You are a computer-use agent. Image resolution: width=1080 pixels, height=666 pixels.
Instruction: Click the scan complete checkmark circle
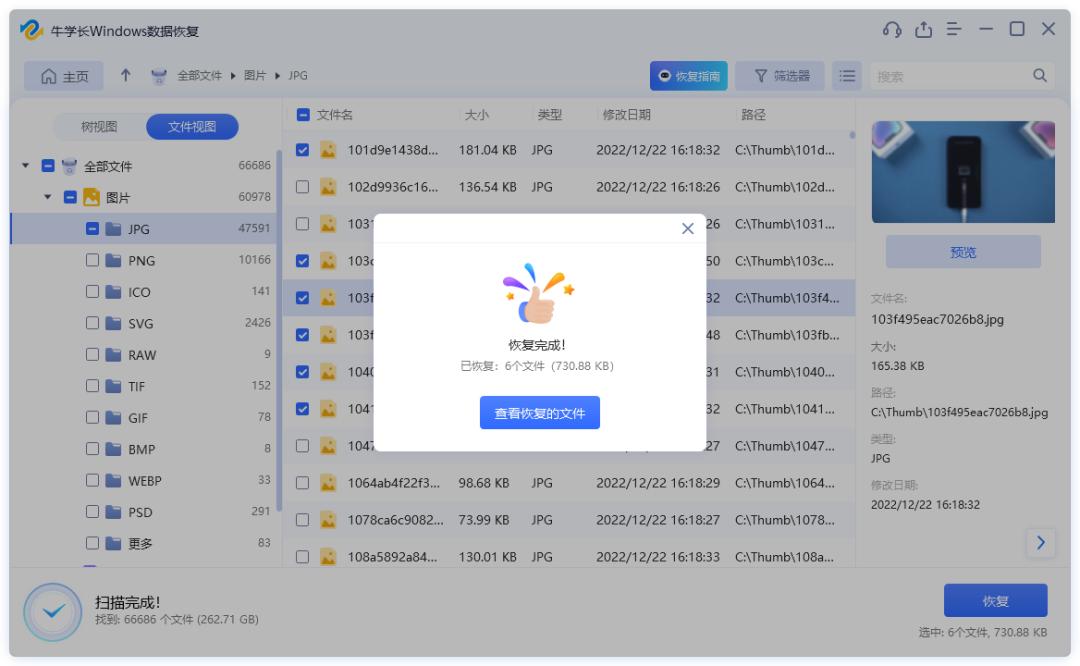tap(53, 612)
